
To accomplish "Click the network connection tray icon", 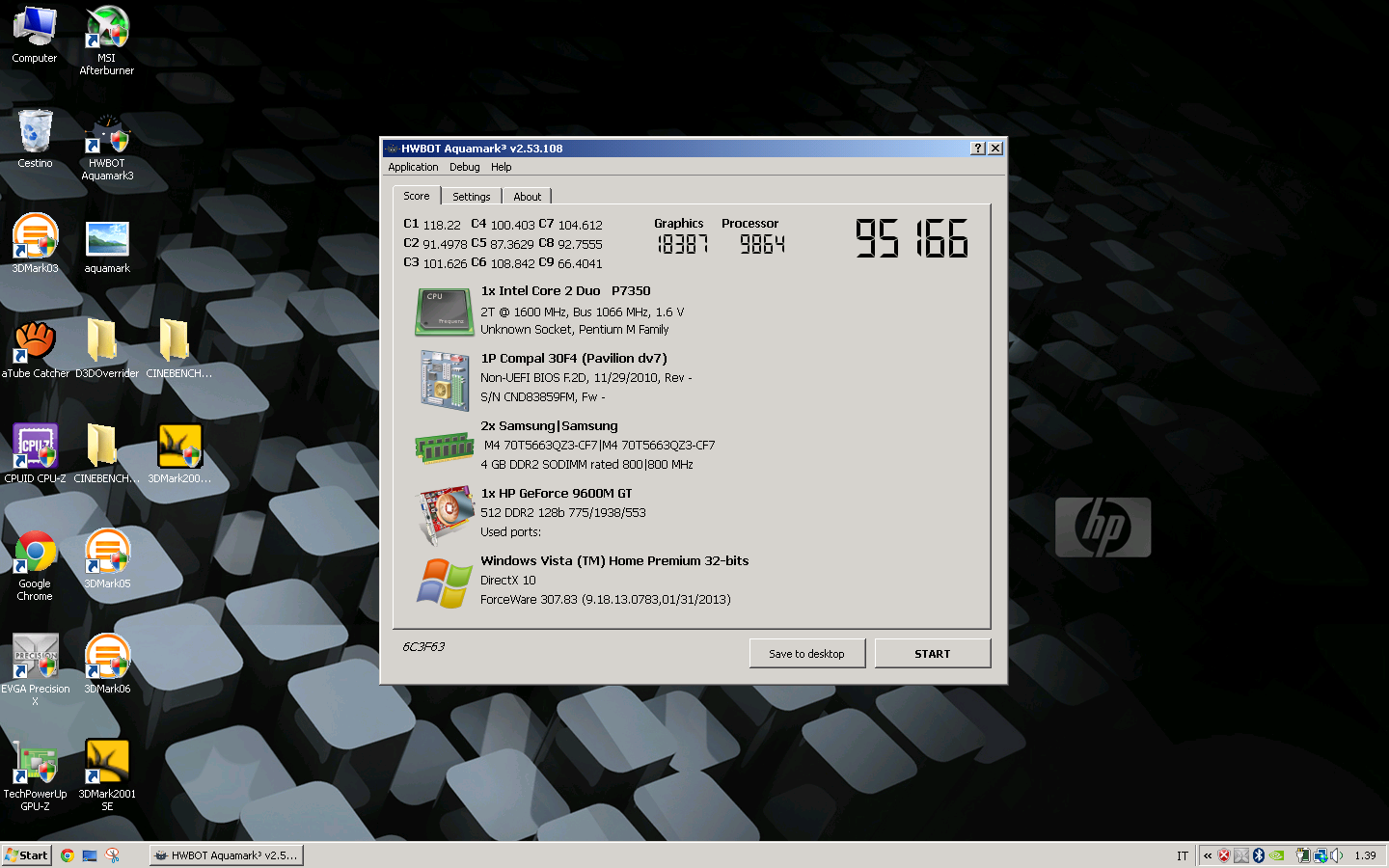I will [x=1320, y=855].
